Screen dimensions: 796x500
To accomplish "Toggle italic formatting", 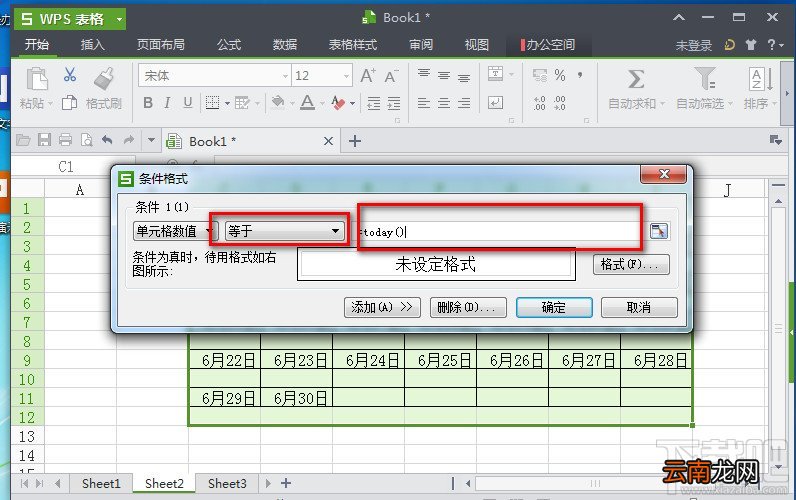I will coord(167,103).
